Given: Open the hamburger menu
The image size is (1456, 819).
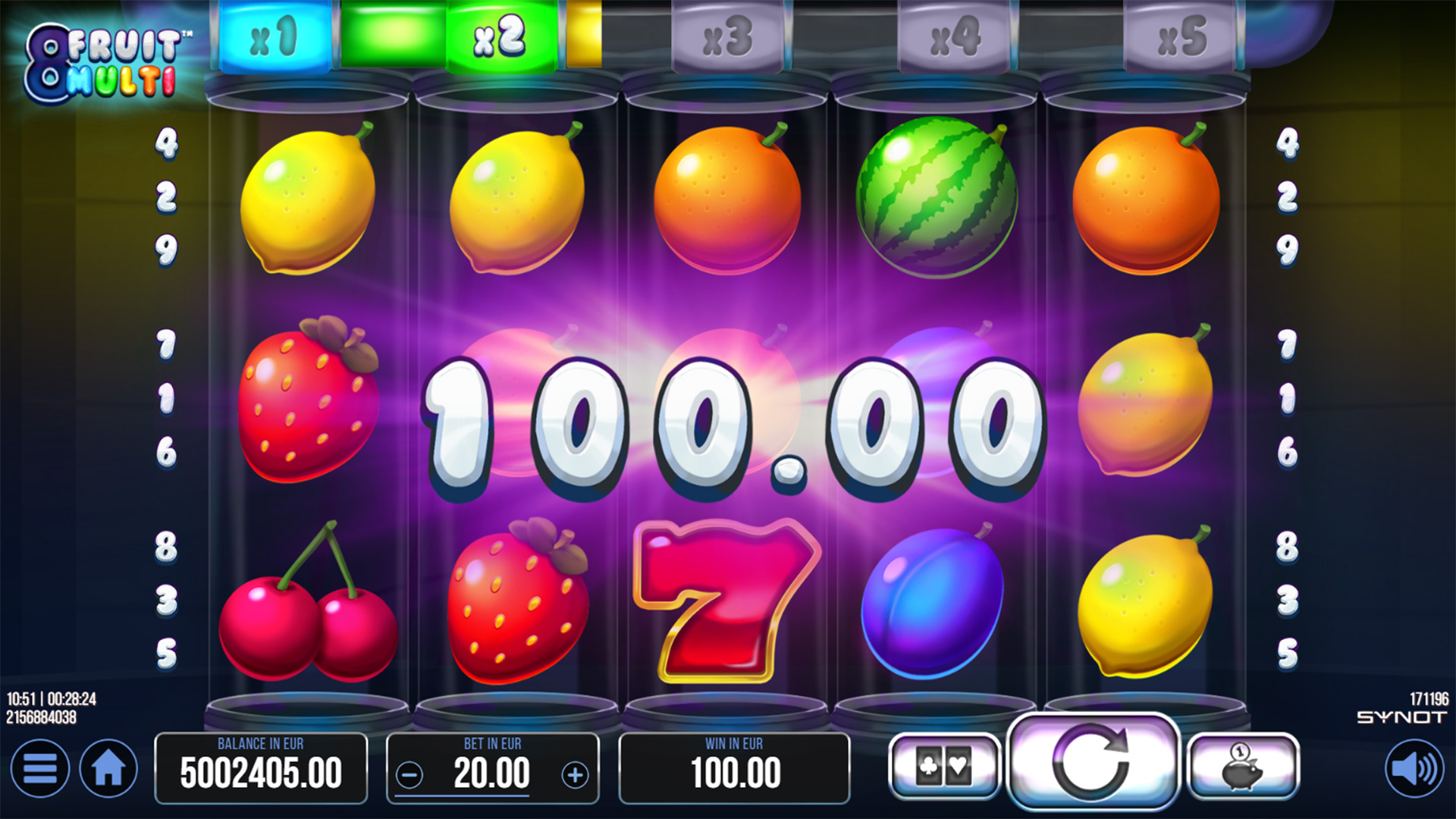Looking at the screenshot, I should (39, 768).
